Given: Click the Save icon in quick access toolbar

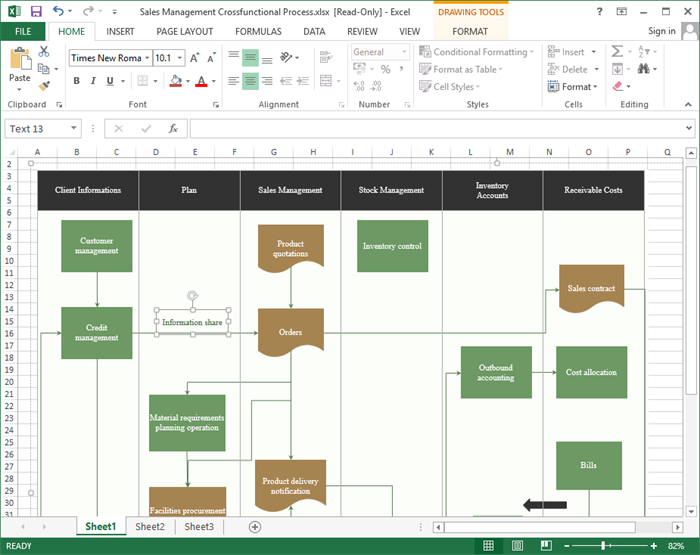Looking at the screenshot, I should pos(36,11).
